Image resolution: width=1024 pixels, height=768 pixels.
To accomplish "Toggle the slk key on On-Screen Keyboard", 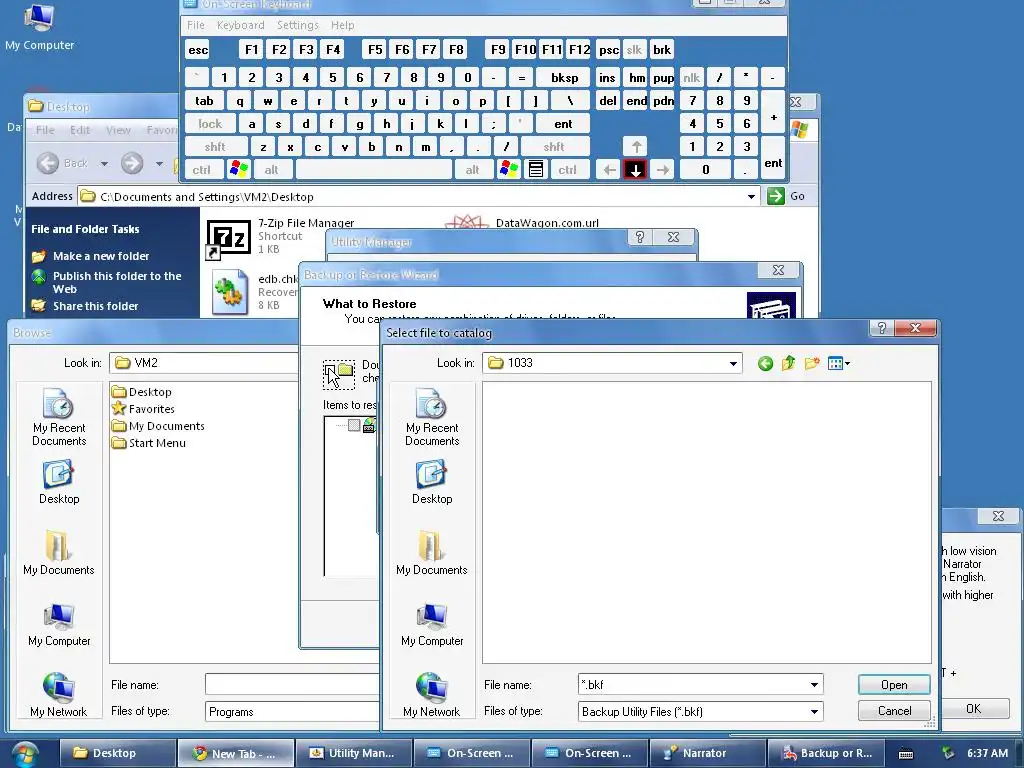I will (633, 50).
